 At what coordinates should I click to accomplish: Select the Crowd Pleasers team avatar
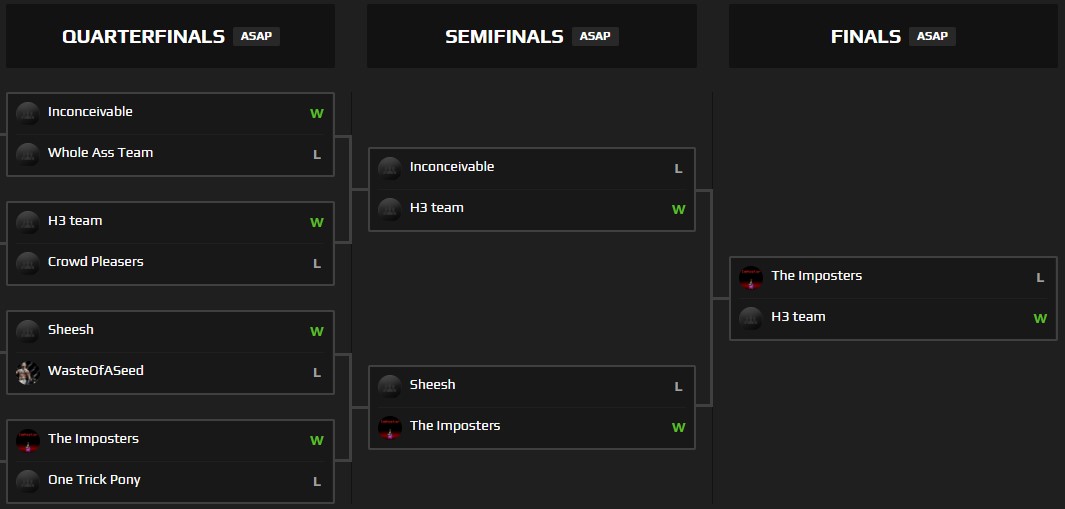pos(28,263)
